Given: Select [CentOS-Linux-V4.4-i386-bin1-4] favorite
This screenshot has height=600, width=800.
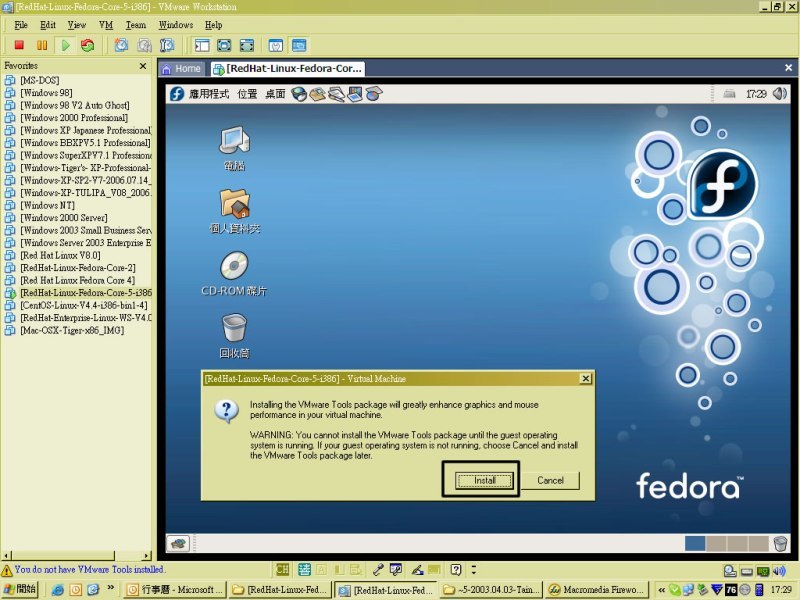Looking at the screenshot, I should click(84, 305).
